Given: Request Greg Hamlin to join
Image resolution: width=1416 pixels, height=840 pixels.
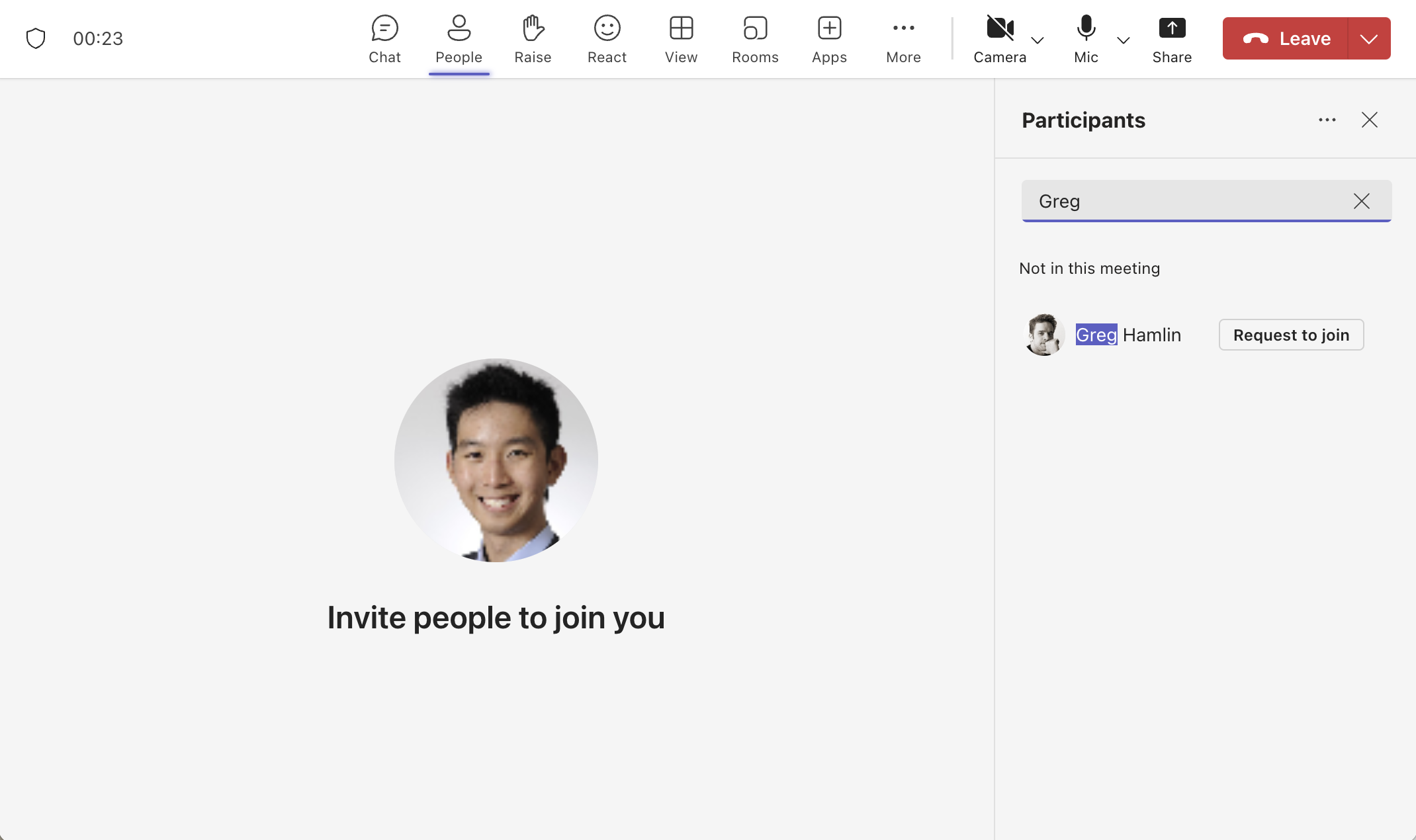Looking at the screenshot, I should point(1291,335).
